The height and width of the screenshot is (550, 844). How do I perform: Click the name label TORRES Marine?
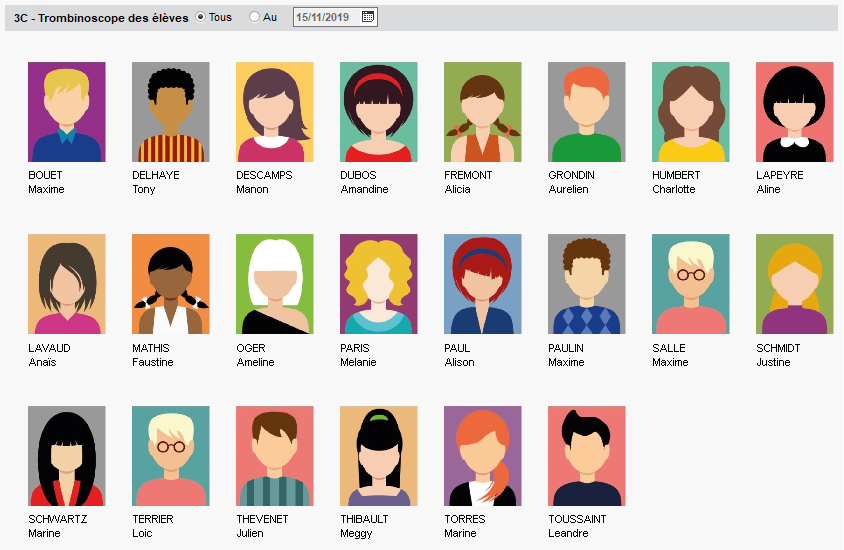465,526
